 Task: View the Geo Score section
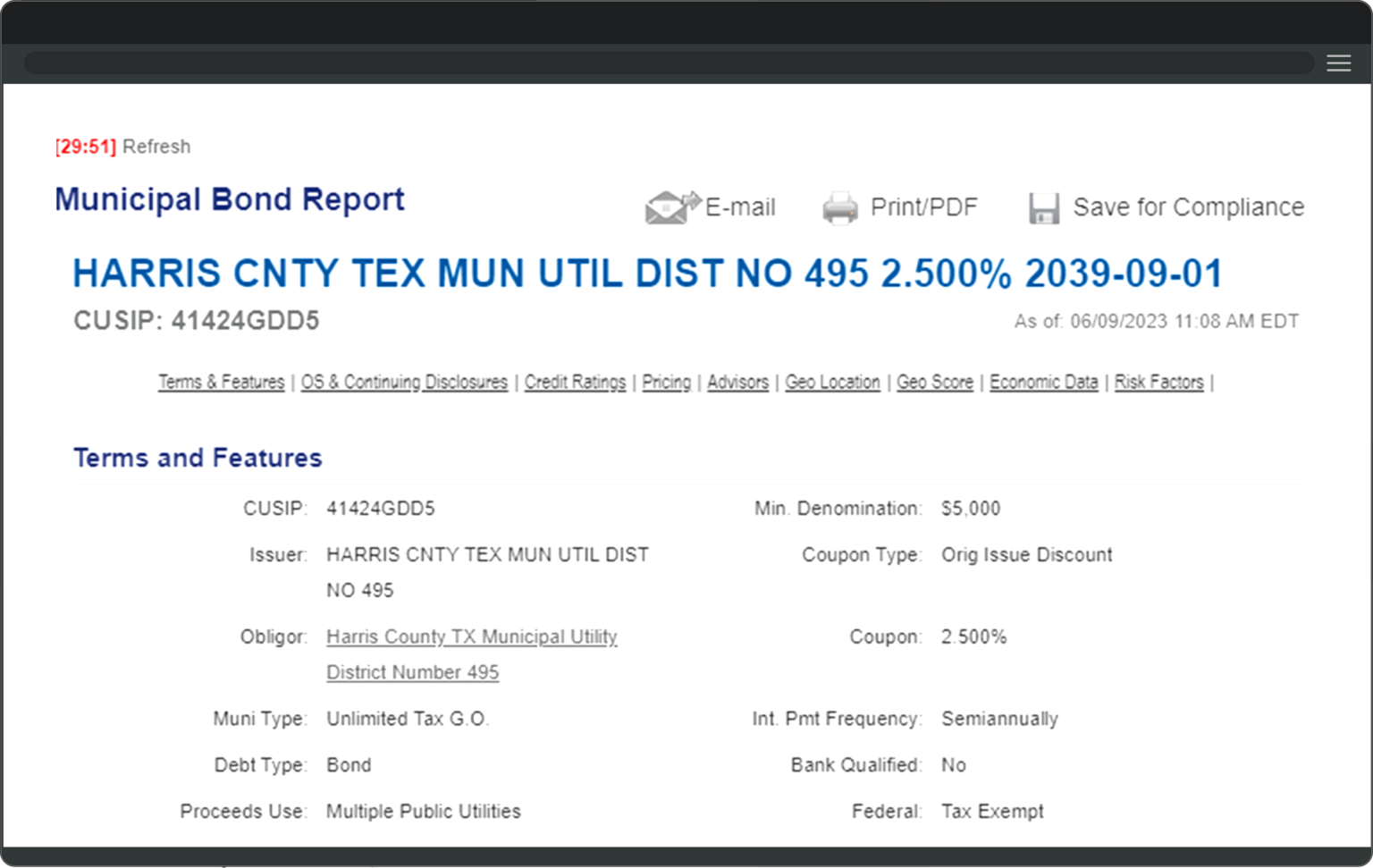[934, 383]
